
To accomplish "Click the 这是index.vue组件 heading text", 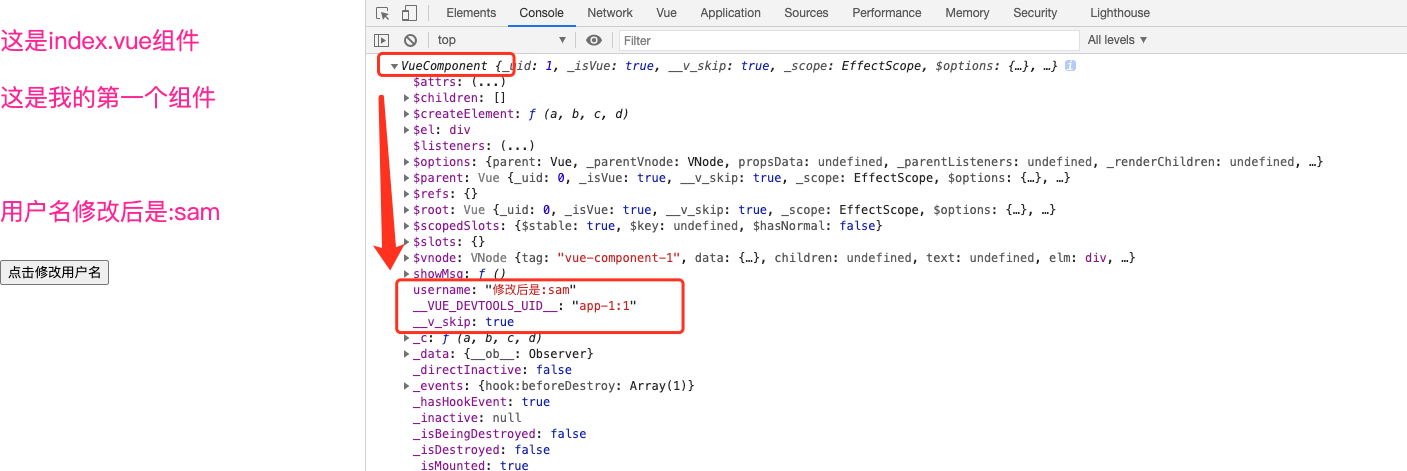I will (100, 41).
